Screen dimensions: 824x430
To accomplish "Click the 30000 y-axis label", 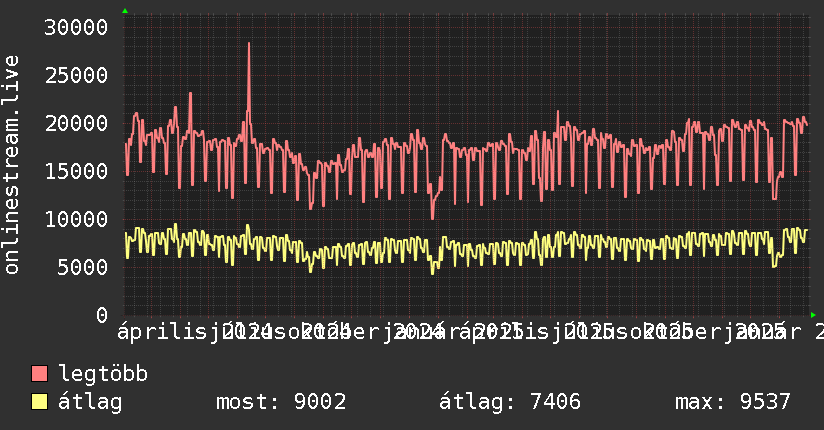I will pos(76,27).
